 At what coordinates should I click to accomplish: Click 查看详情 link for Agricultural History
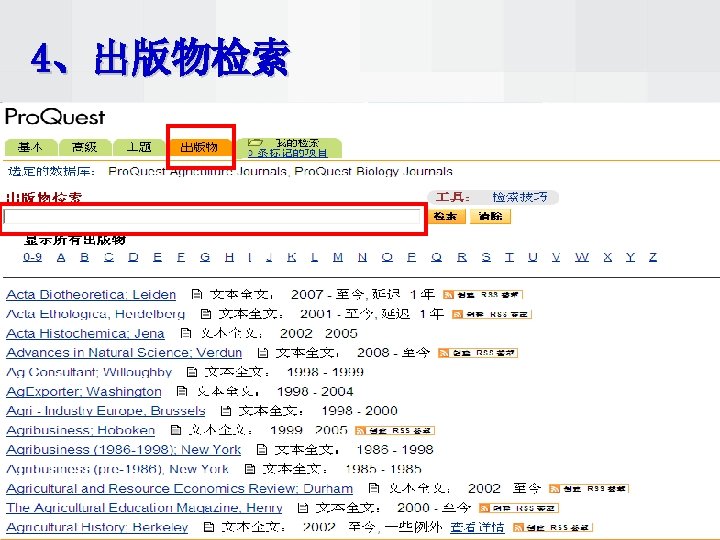(x=477, y=527)
